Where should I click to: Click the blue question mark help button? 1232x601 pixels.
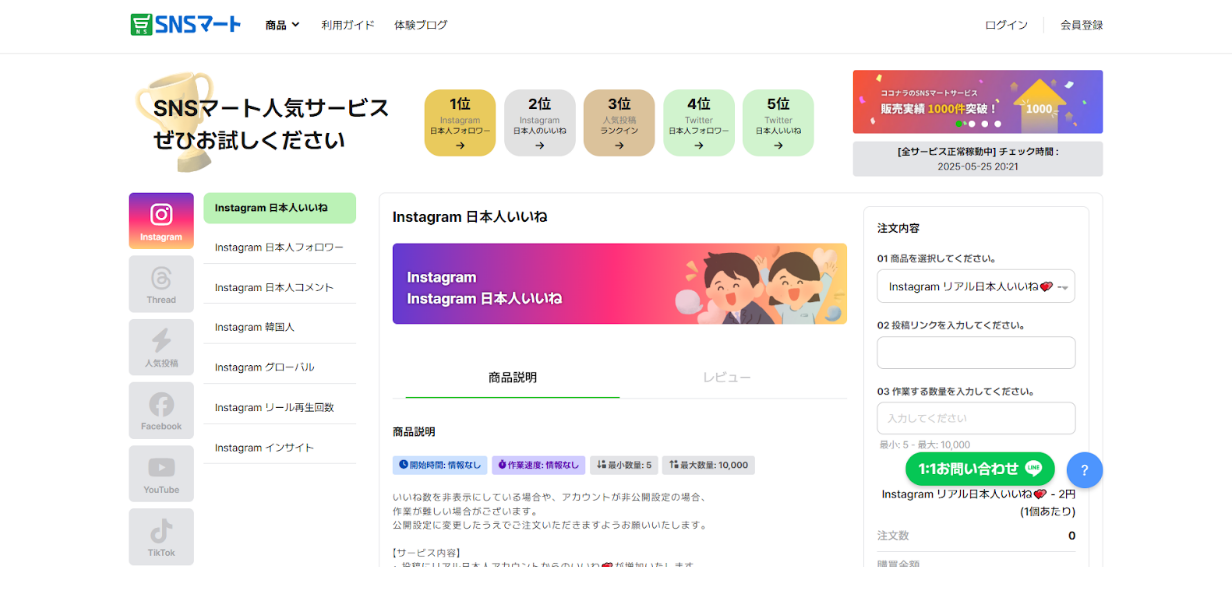tap(1084, 470)
